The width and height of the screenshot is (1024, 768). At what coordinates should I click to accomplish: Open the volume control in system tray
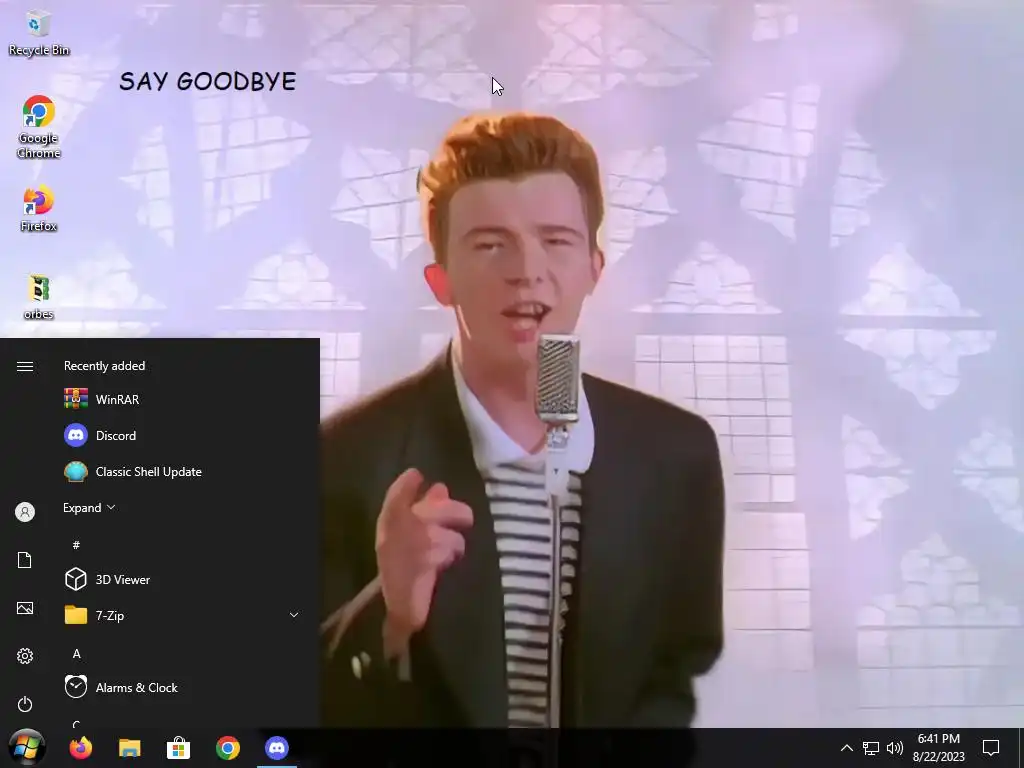[895, 748]
